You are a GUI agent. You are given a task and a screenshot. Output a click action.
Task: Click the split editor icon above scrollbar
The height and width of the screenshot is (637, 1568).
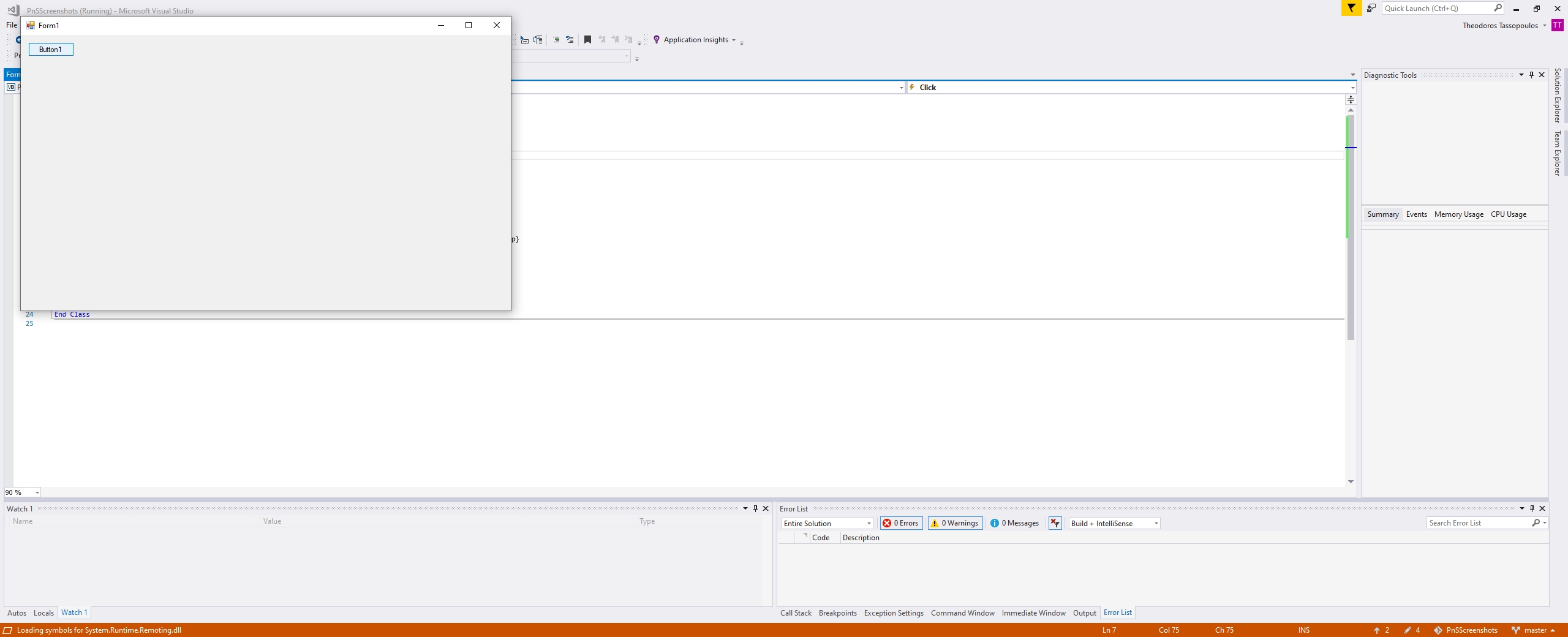coord(1351,99)
